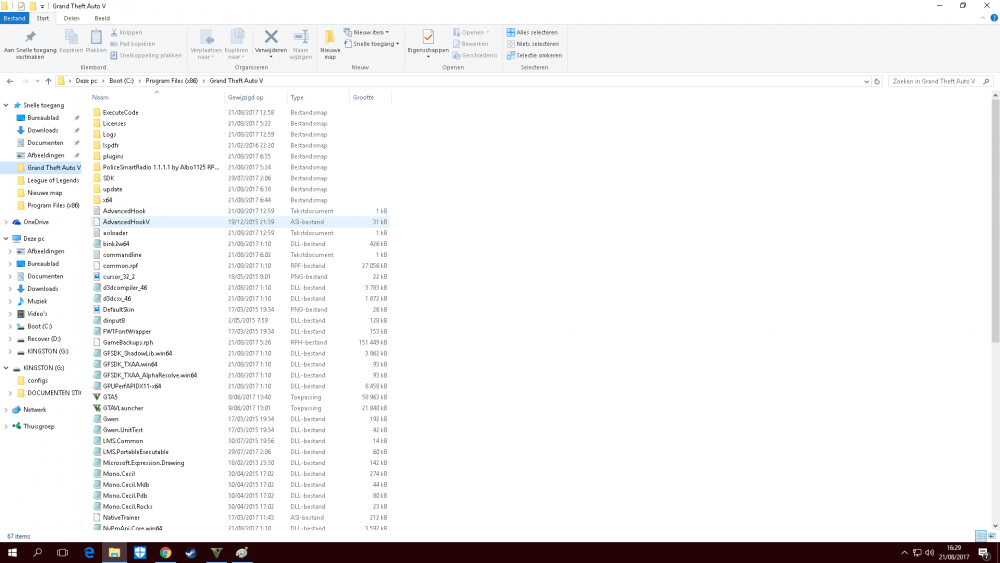Click Pad kopiëren in ribbon
The image size is (1000, 563).
(133, 44)
